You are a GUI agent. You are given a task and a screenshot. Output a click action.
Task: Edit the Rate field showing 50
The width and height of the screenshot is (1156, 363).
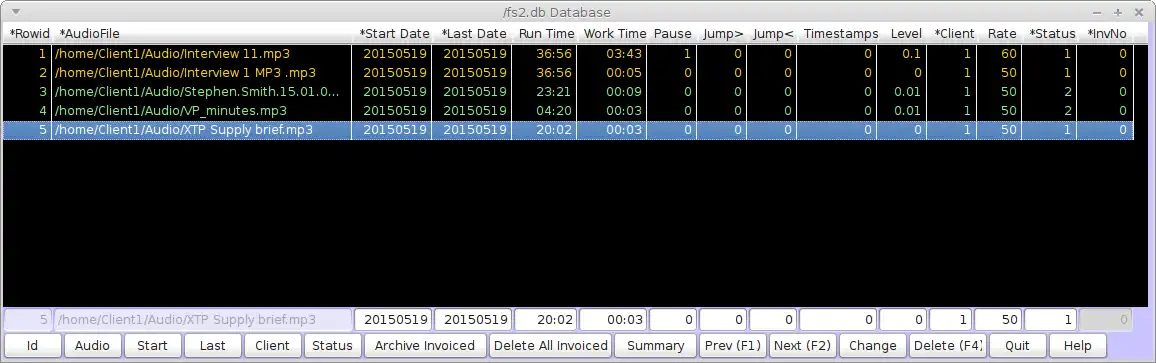click(x=998, y=319)
